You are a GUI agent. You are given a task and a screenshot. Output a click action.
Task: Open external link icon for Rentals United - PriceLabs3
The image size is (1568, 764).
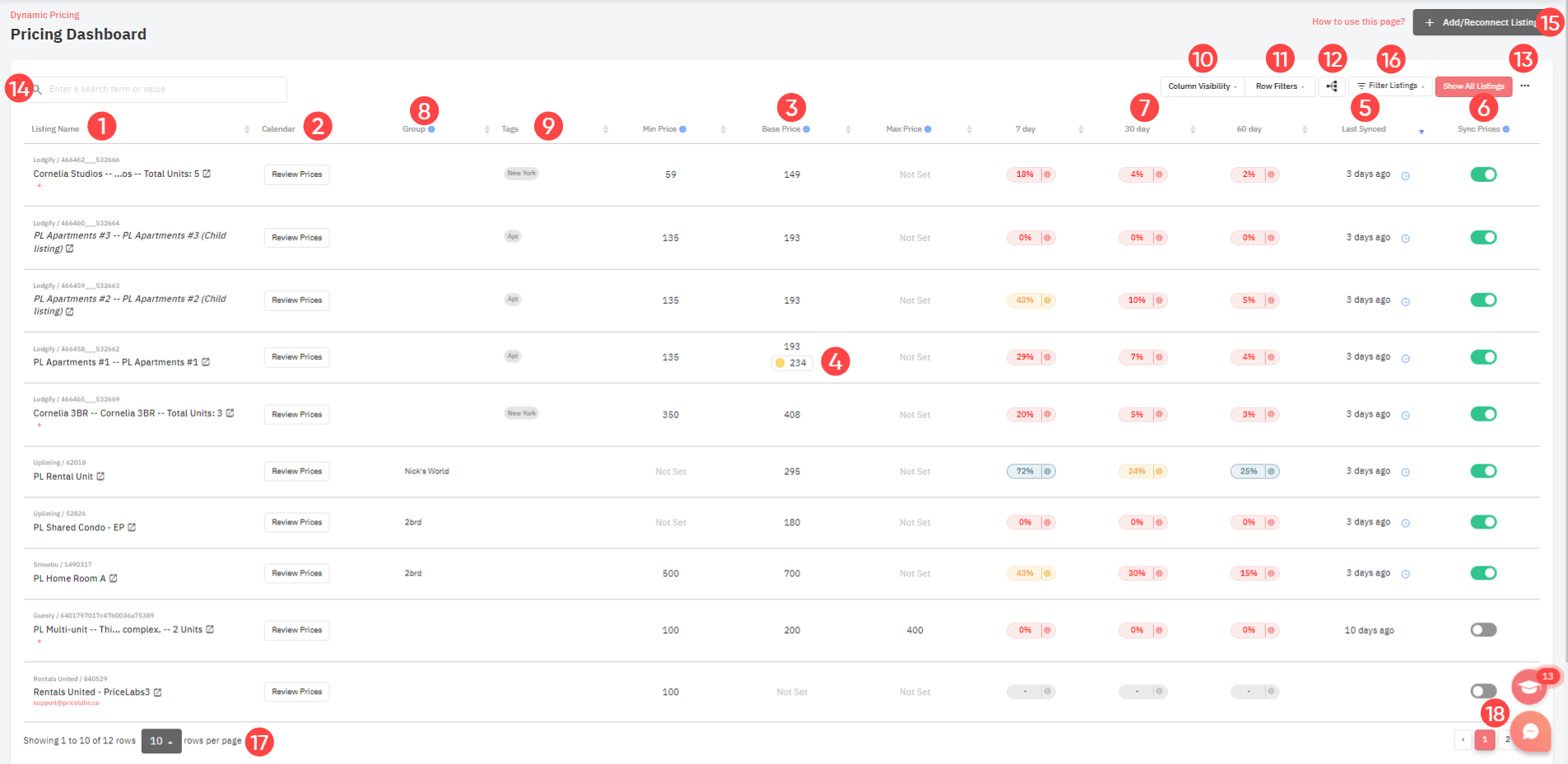(157, 692)
